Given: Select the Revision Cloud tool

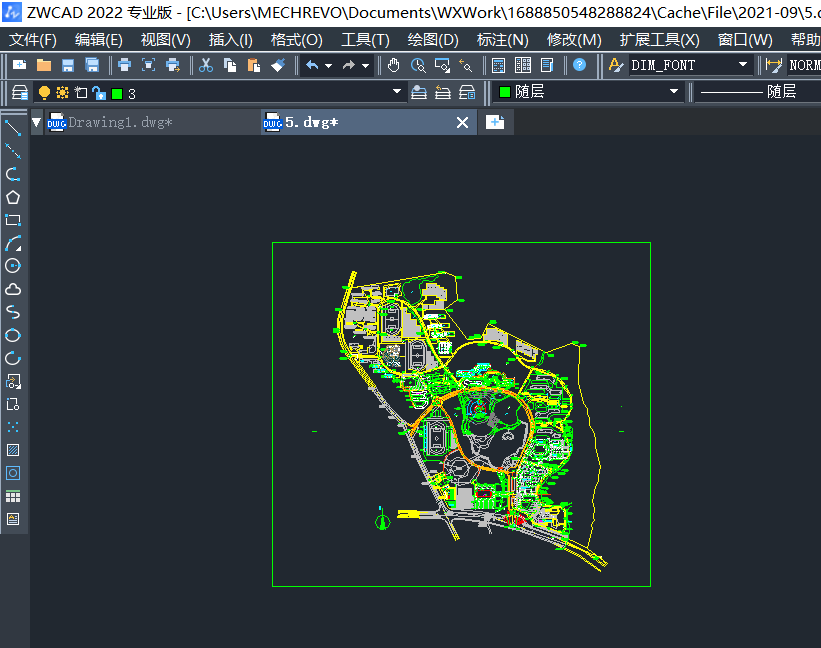Looking at the screenshot, I should (x=13, y=289).
